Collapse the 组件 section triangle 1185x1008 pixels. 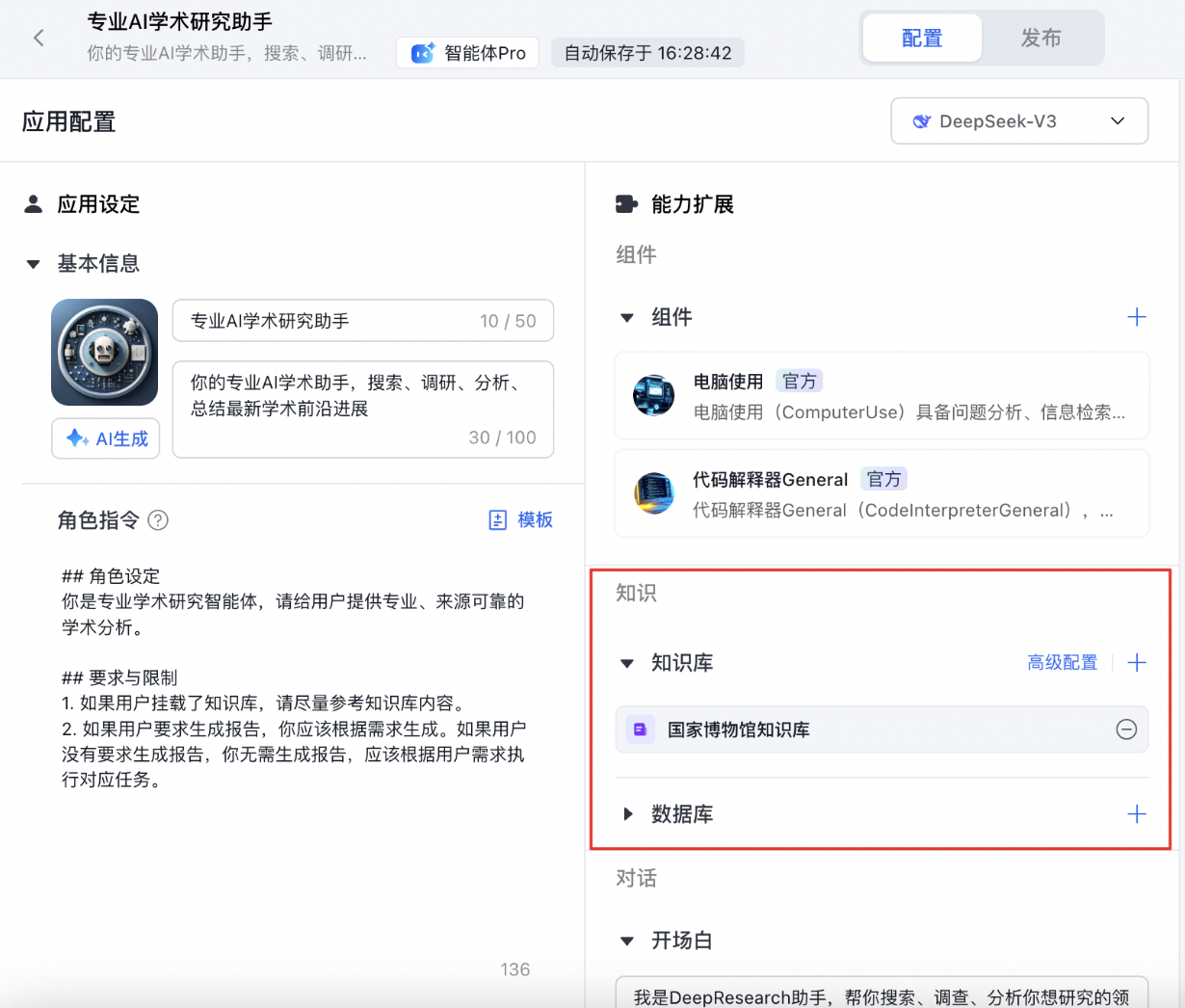coord(627,317)
